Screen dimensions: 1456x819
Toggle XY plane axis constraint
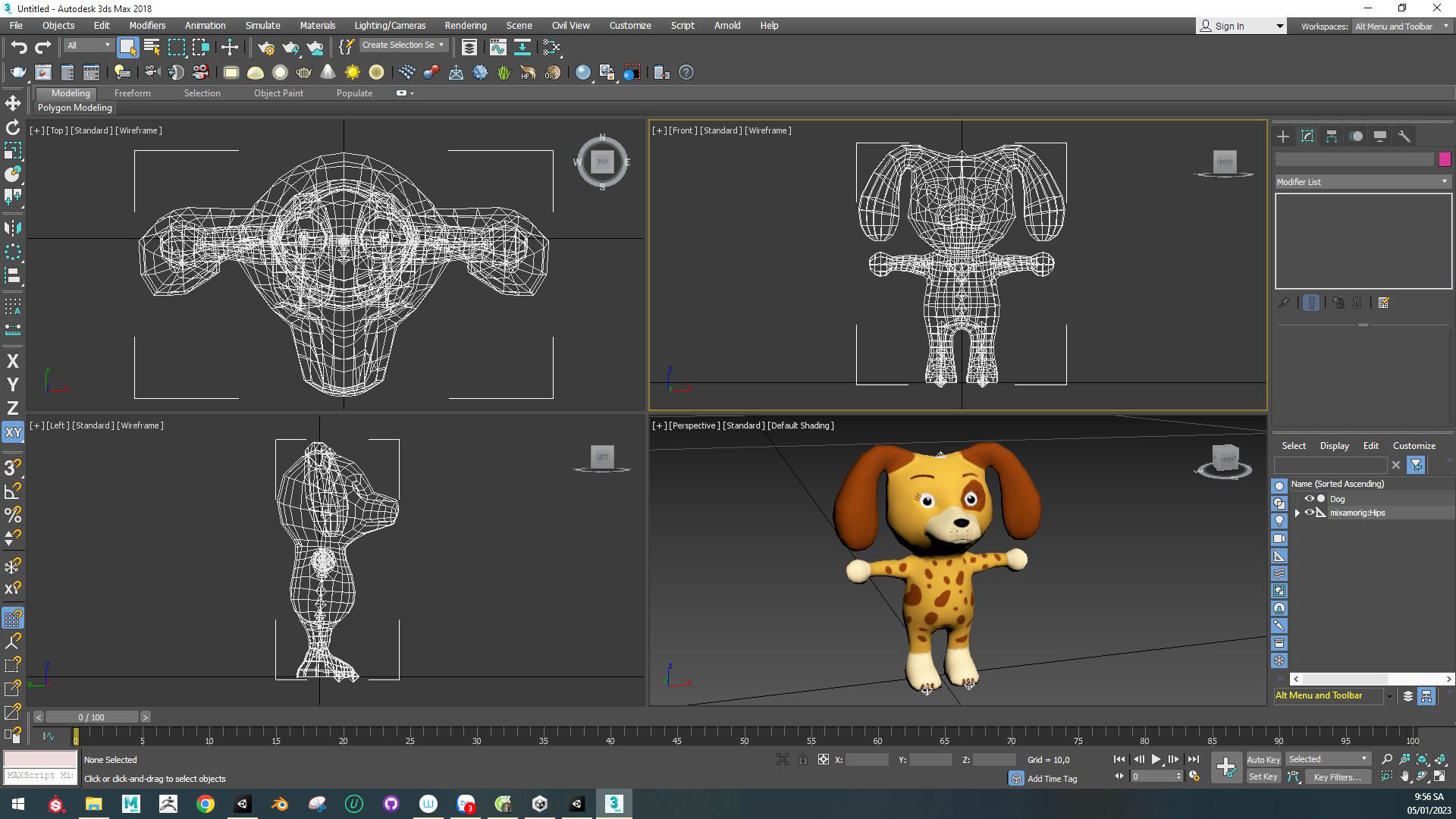click(13, 432)
